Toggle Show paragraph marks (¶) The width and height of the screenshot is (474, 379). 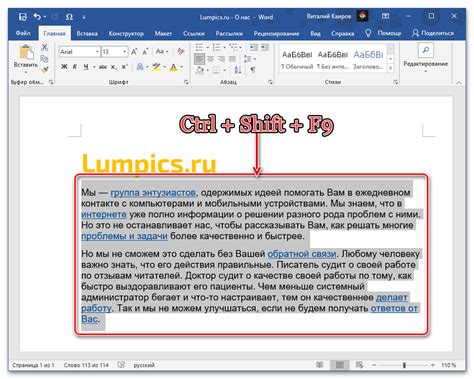click(253, 70)
